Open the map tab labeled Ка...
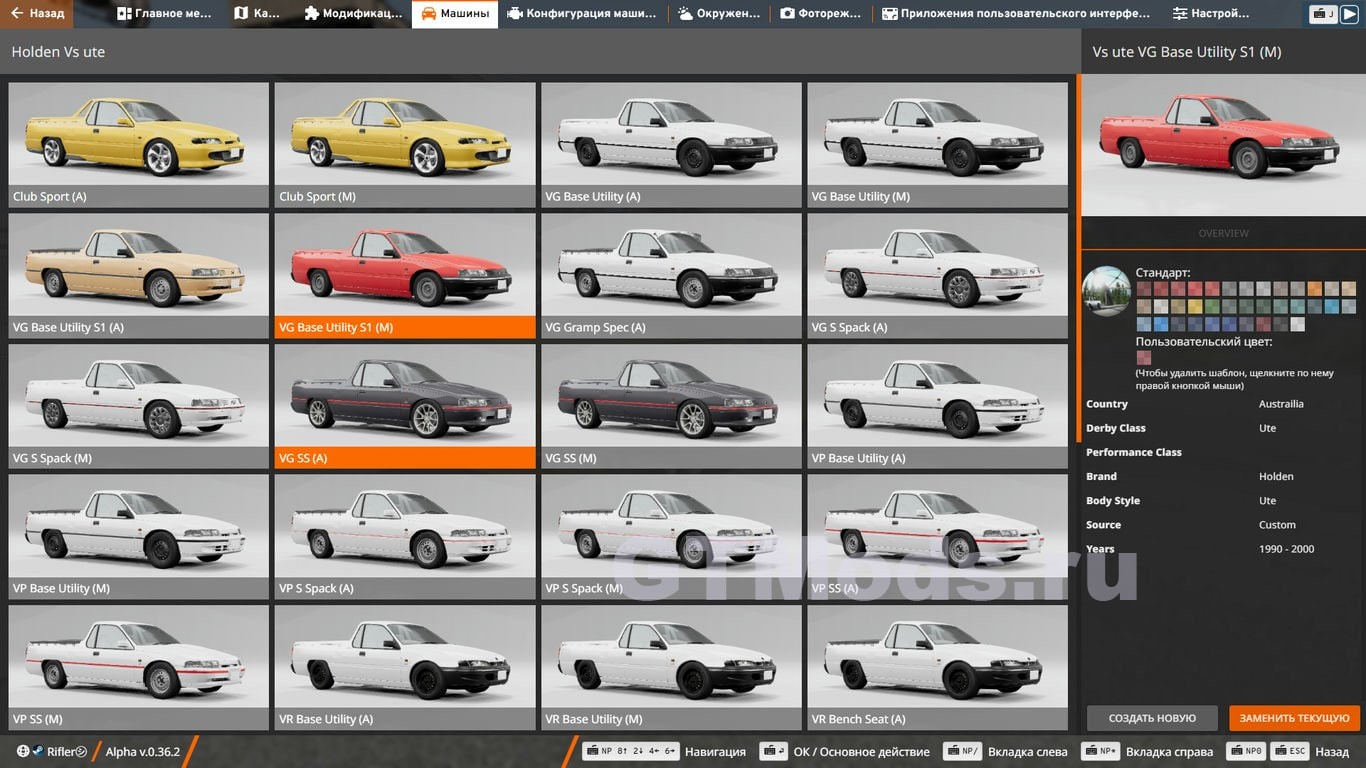 coord(256,14)
